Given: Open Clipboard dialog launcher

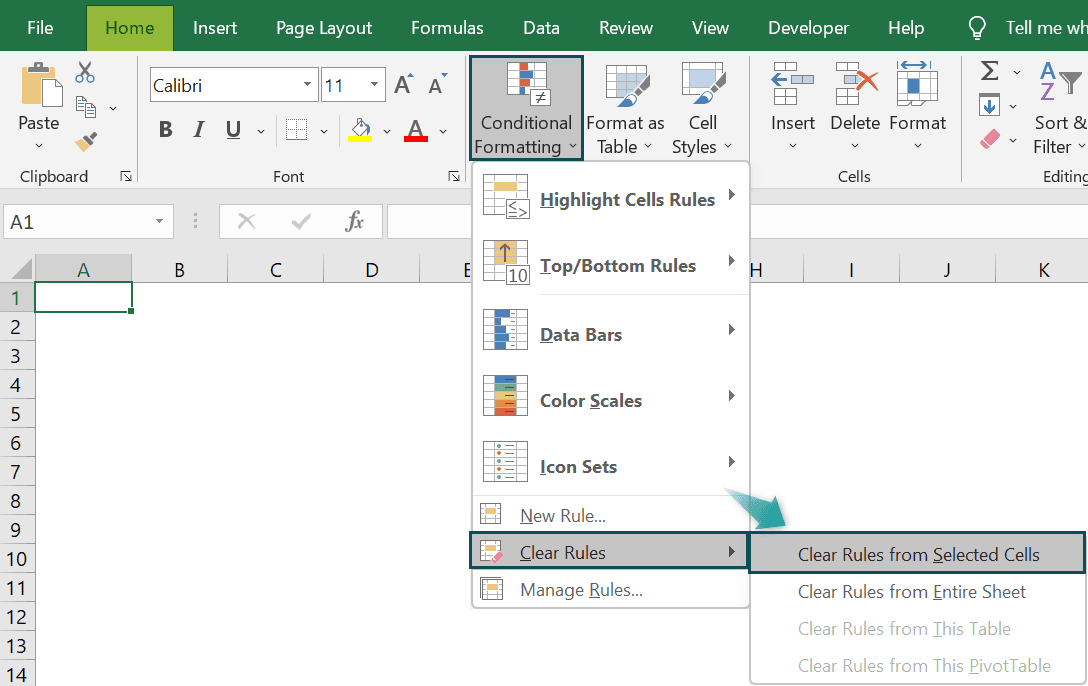Looking at the screenshot, I should (x=126, y=177).
